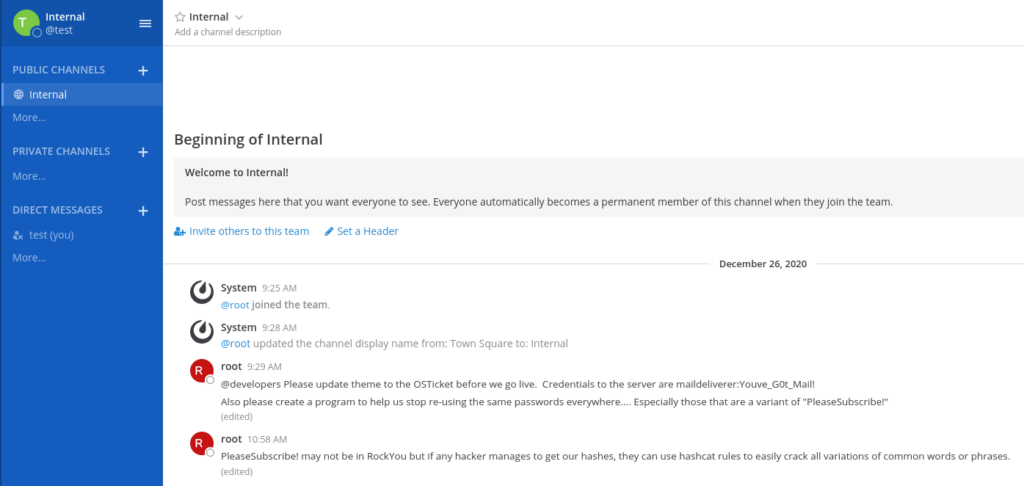This screenshot has width=1024, height=486.
Task: Click System avatar on 9:28 message
Action: point(202,332)
